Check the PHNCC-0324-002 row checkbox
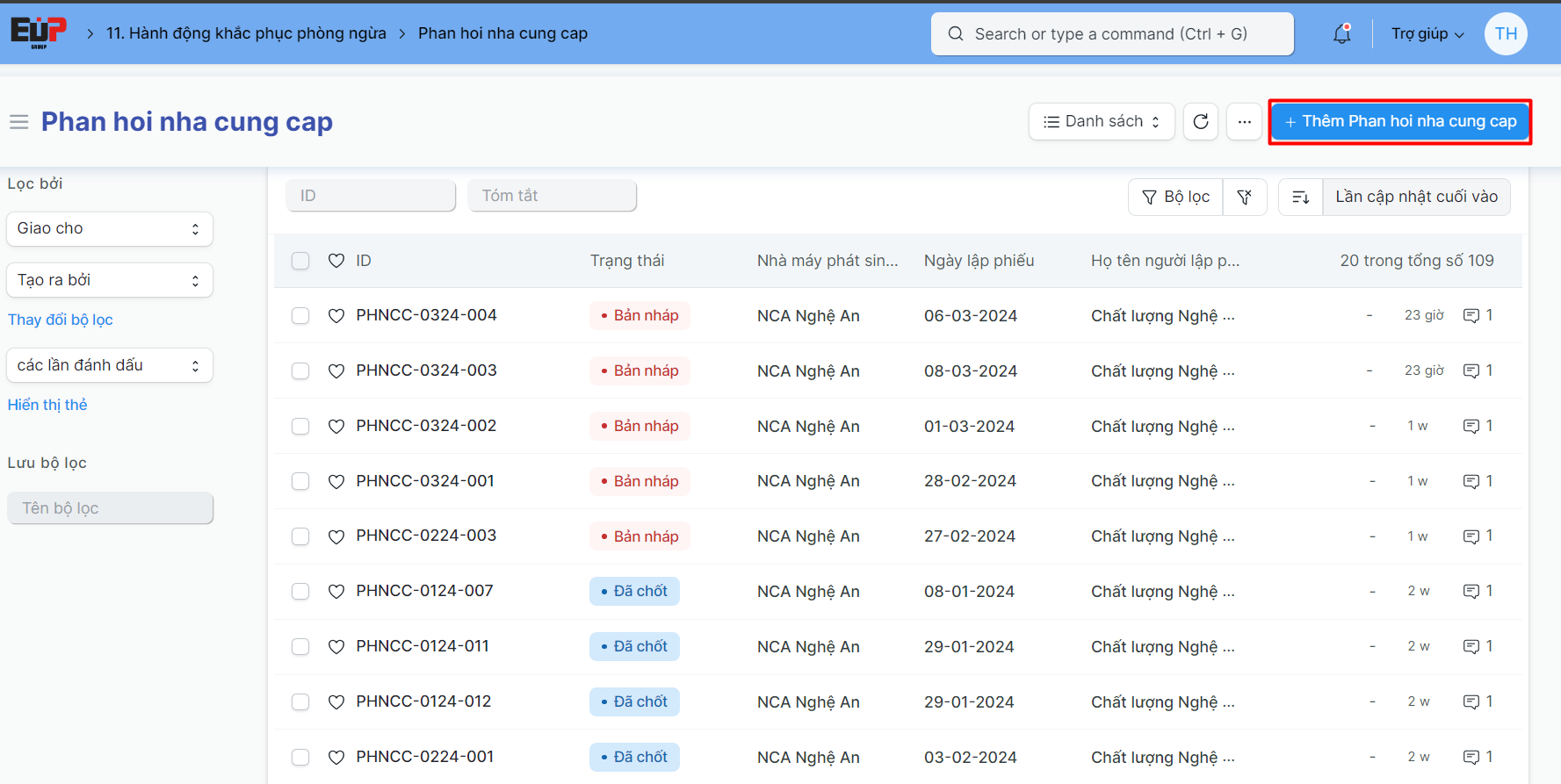The width and height of the screenshot is (1561, 784). (x=300, y=427)
